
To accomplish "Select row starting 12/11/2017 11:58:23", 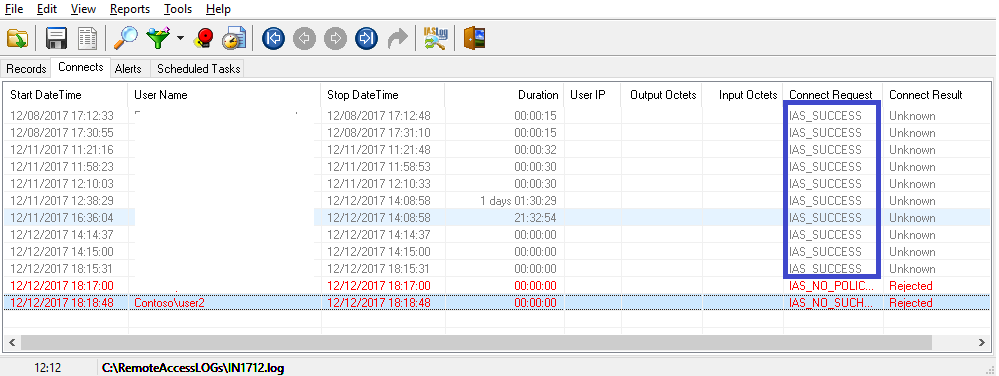I will 498,167.
